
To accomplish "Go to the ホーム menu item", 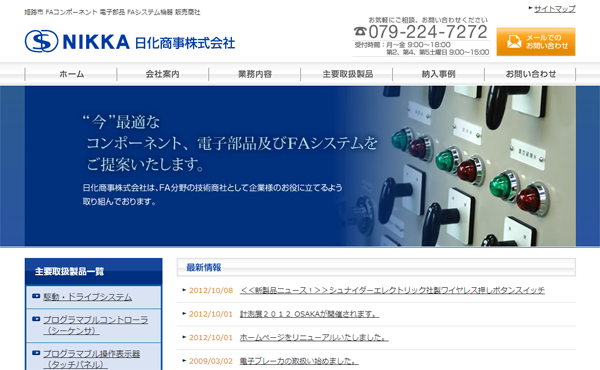I will (x=72, y=74).
